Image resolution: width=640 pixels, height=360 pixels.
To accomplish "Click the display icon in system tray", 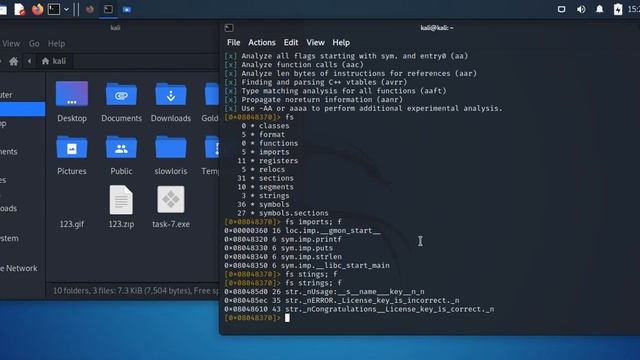I will [x=562, y=9].
